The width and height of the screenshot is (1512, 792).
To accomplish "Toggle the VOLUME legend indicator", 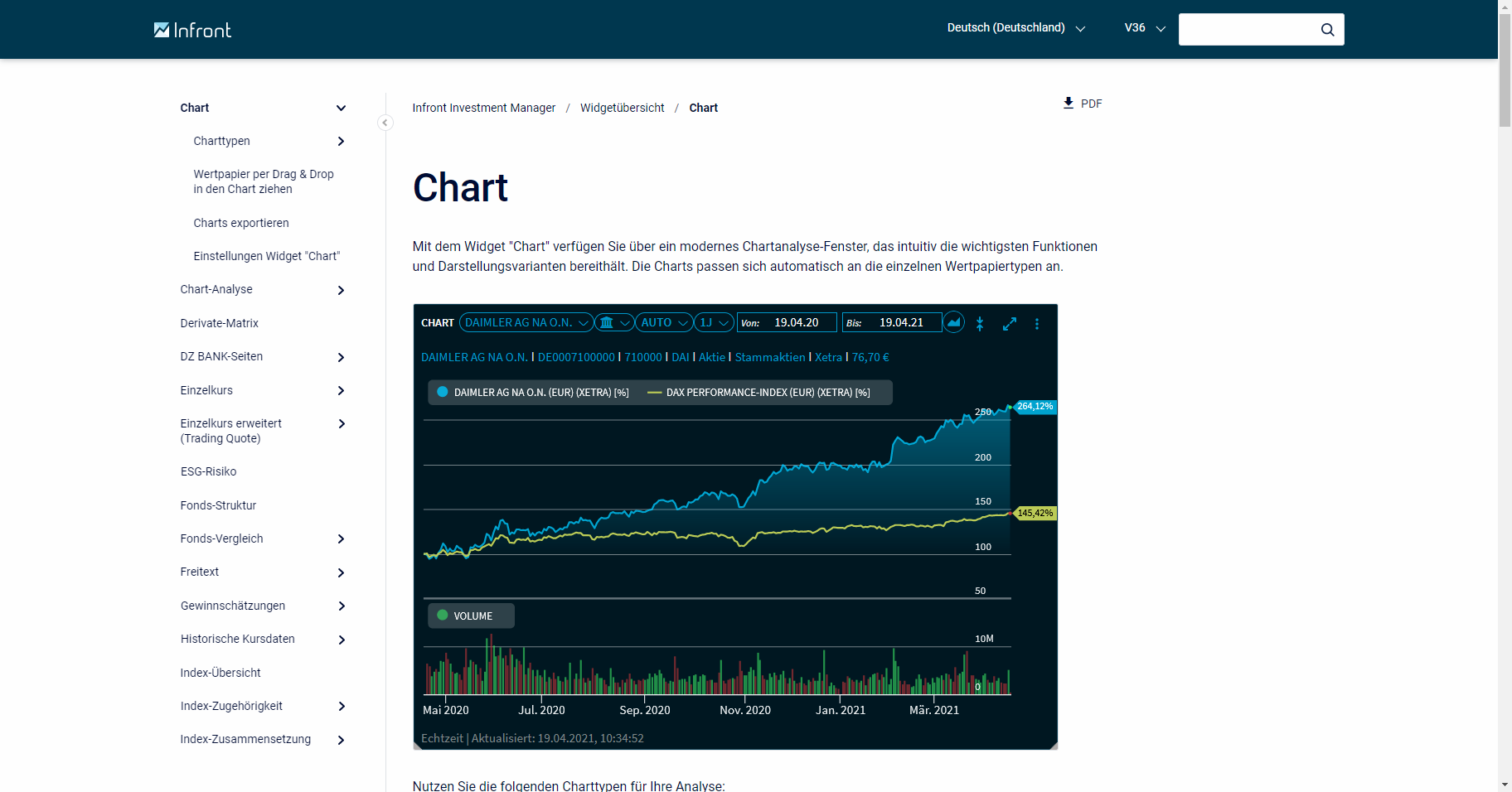I will pyautogui.click(x=443, y=616).
